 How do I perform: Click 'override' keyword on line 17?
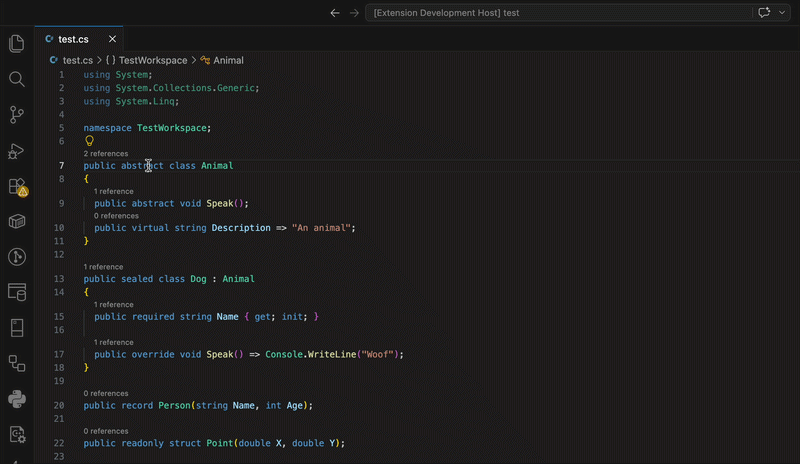pyautogui.click(x=153, y=354)
